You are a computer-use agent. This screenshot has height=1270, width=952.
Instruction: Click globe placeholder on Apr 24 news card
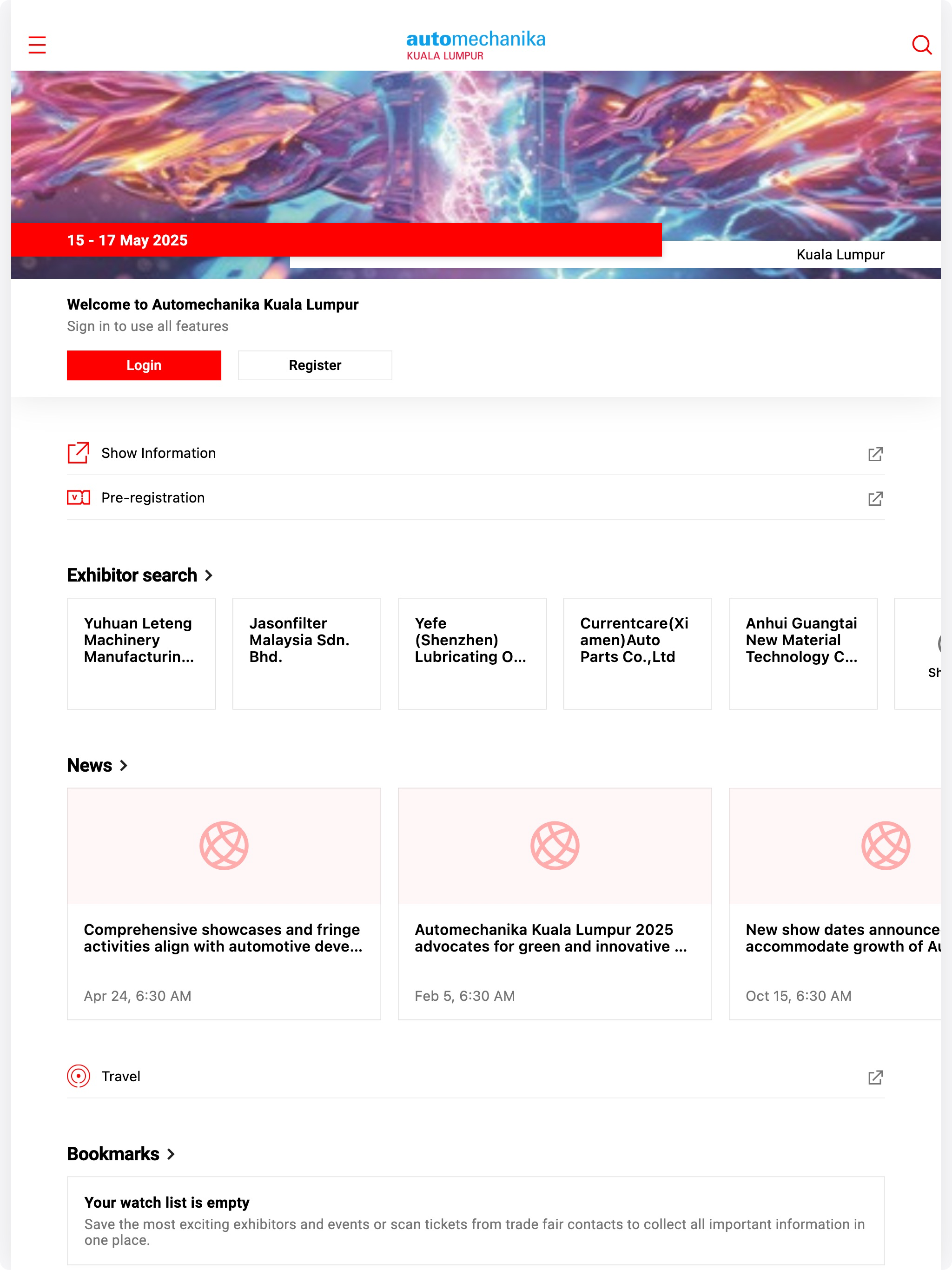(224, 846)
